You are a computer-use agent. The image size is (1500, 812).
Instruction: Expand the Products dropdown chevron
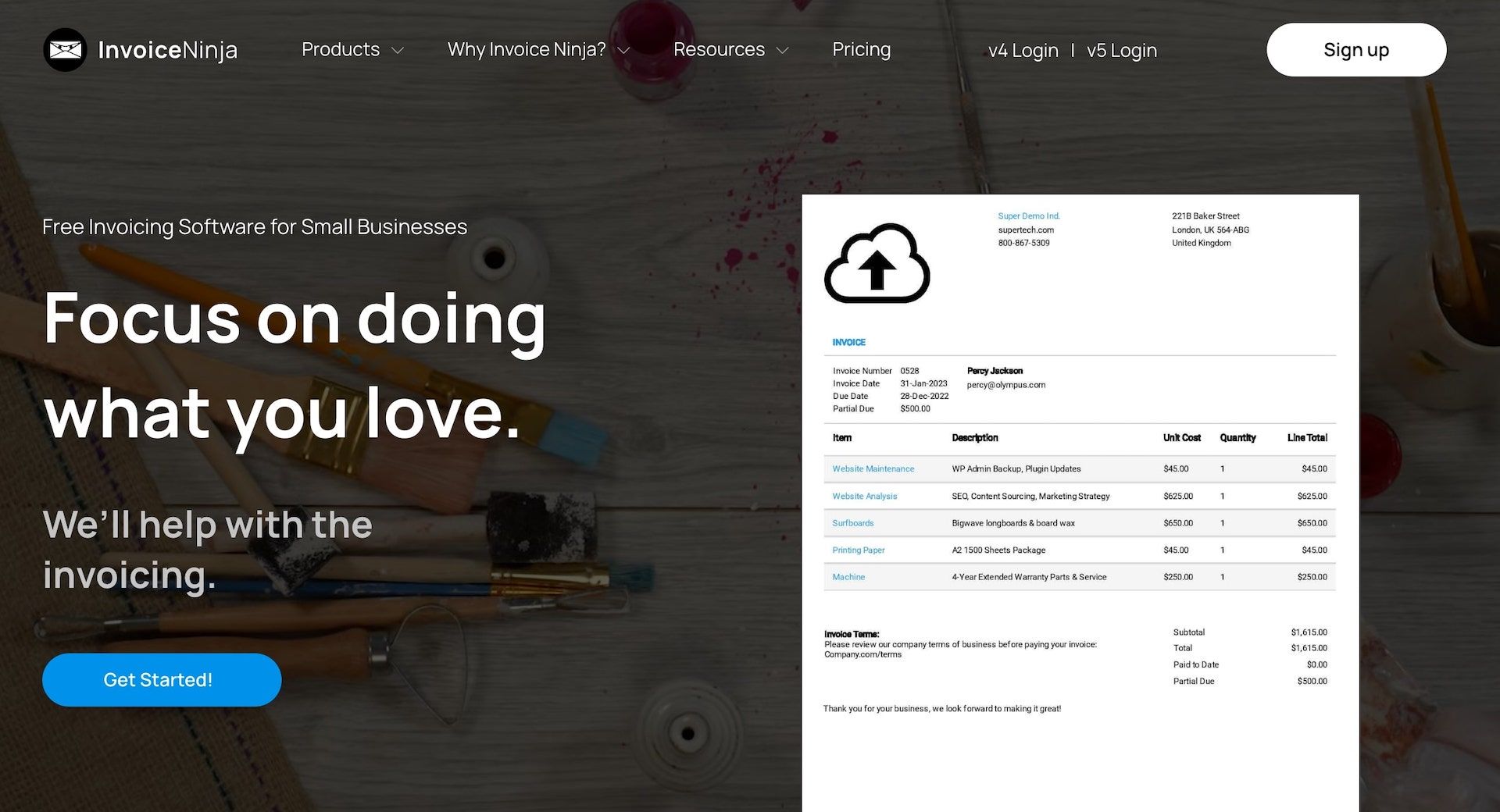pos(398,51)
